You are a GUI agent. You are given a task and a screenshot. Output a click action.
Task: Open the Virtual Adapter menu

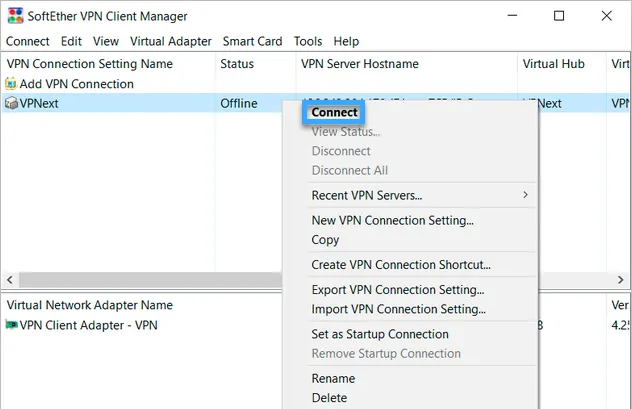click(x=170, y=41)
